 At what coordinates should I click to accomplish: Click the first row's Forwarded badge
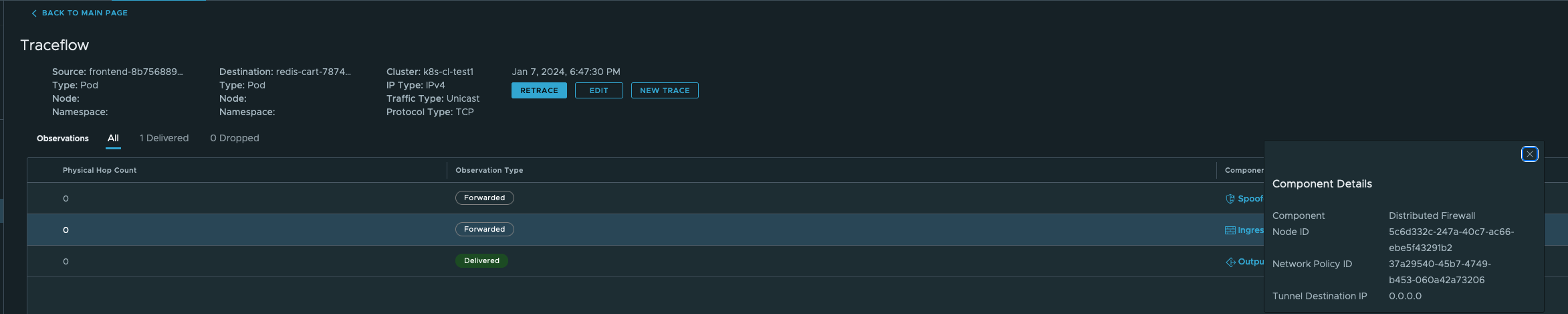484,198
